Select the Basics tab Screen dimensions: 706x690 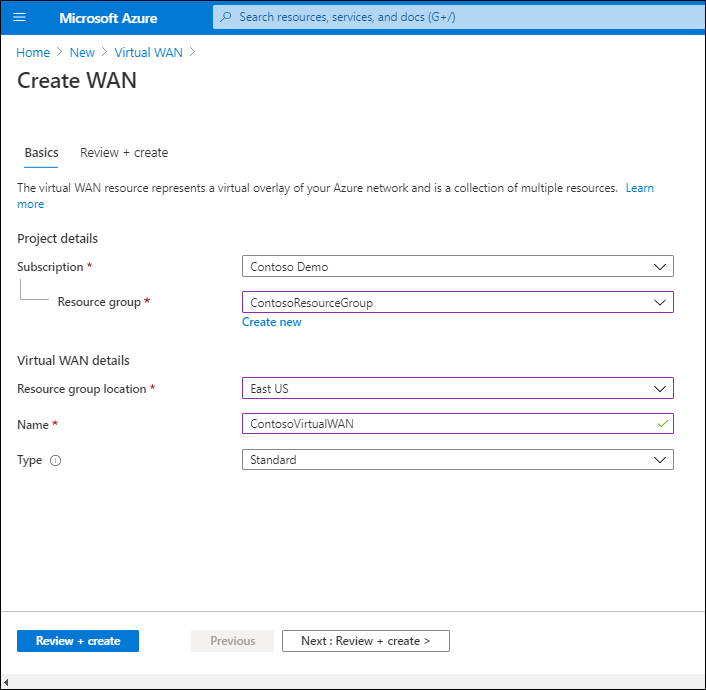[x=41, y=153]
